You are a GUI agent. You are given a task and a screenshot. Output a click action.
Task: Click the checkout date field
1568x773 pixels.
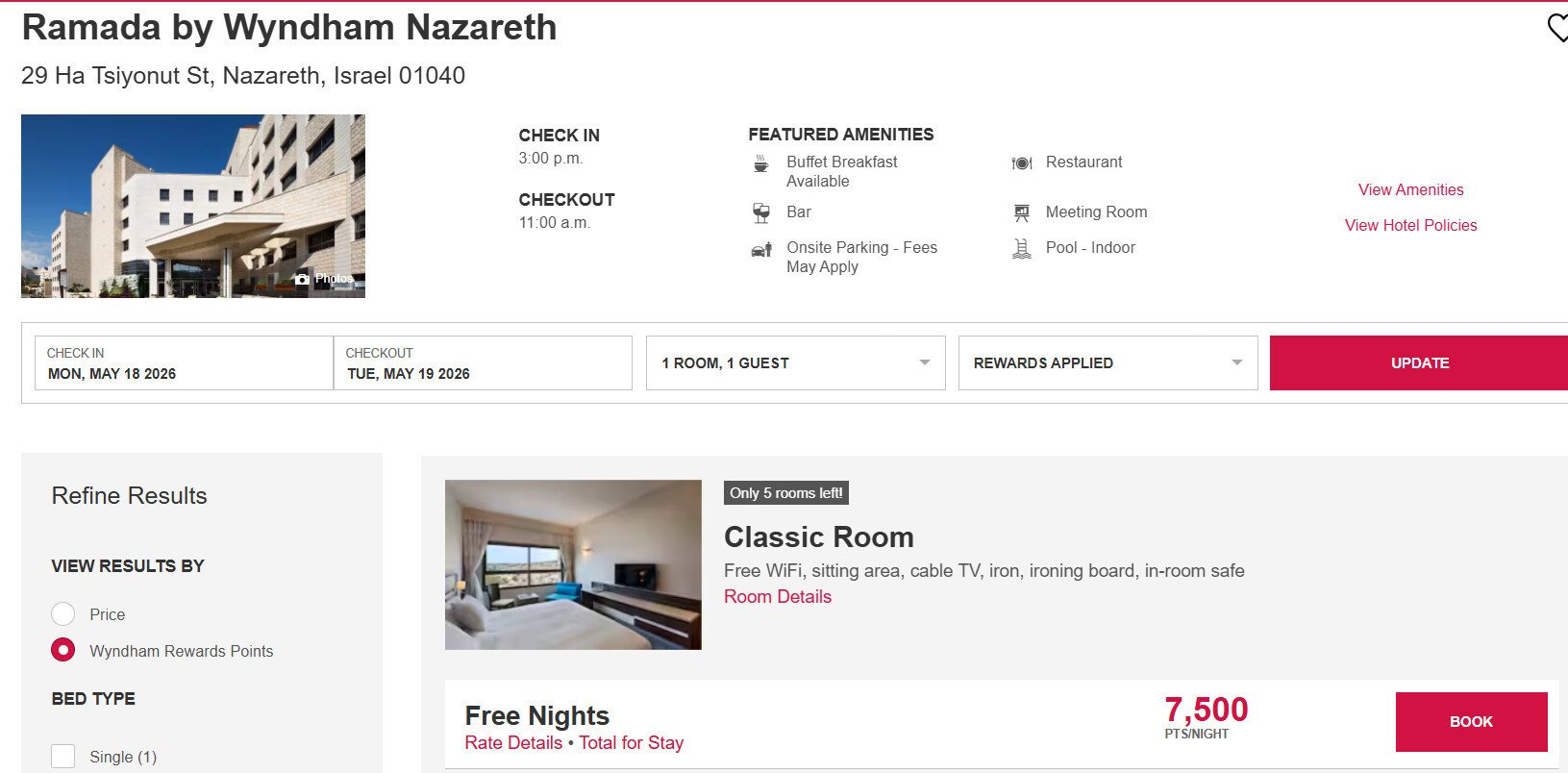[x=483, y=363]
